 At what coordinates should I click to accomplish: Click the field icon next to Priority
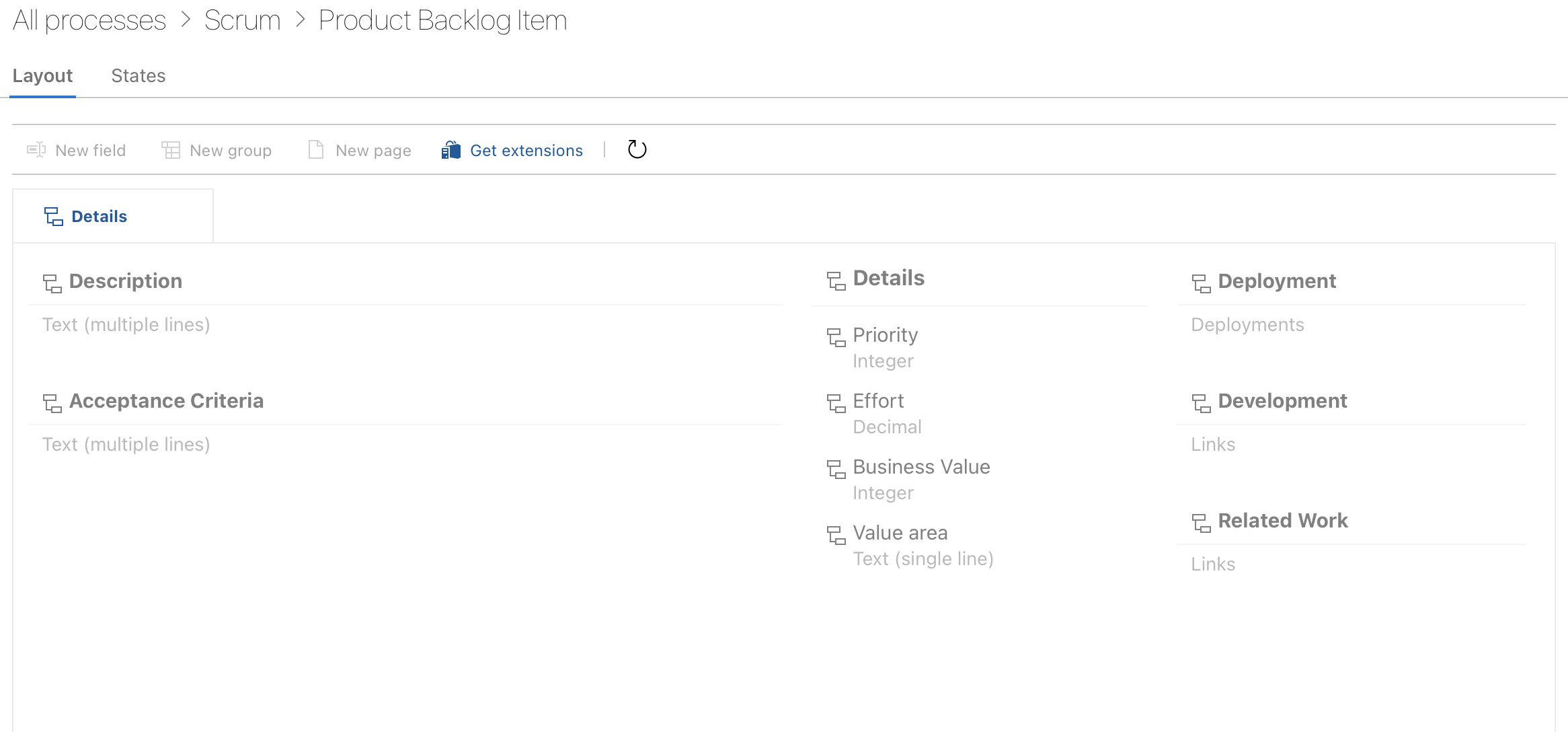(836, 337)
